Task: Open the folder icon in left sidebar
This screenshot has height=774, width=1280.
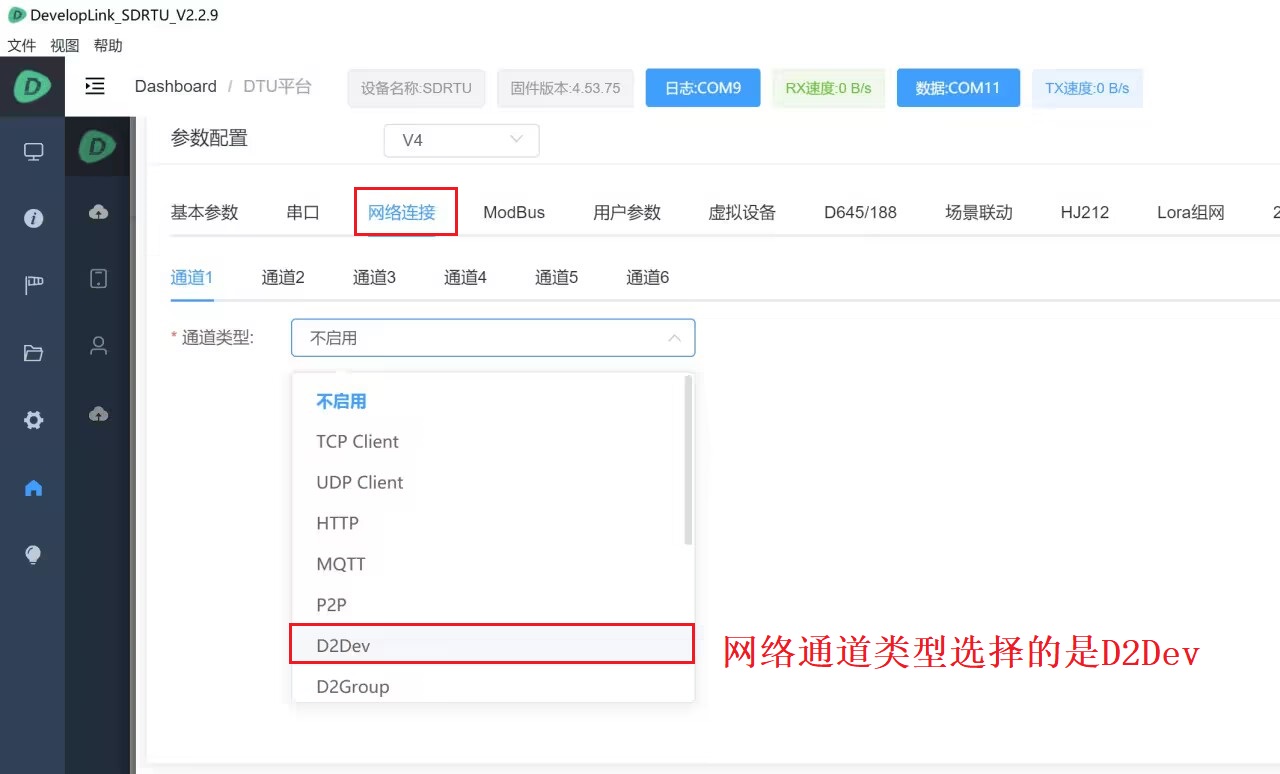Action: tap(34, 353)
